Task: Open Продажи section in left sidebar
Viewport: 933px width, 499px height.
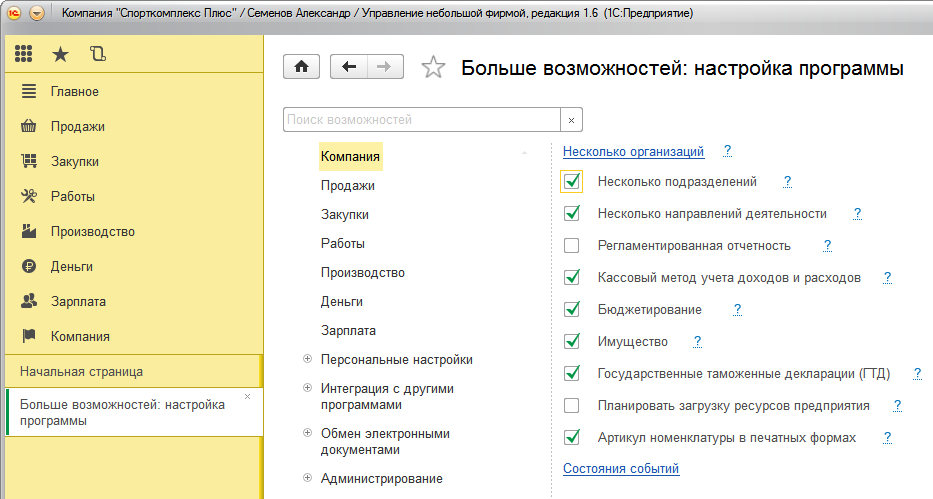Action: [78, 127]
